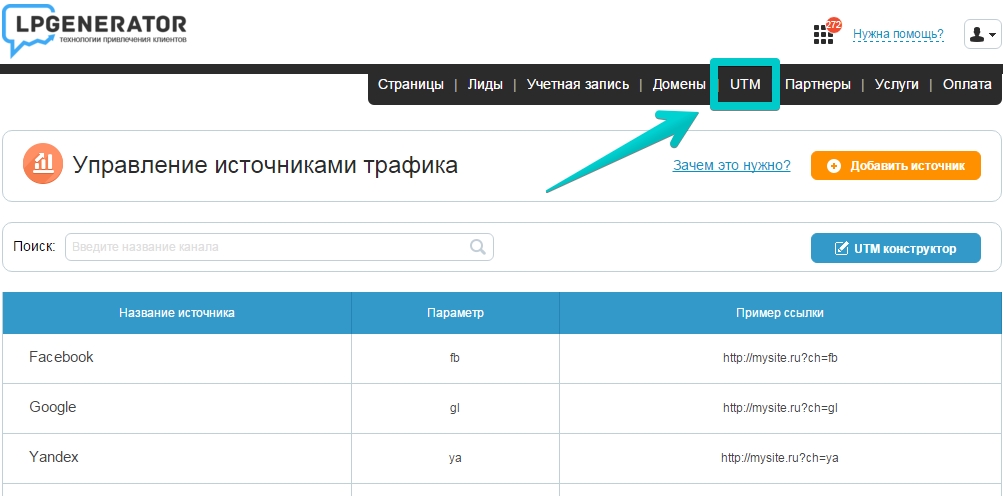Click the link example http://mysite.ru?ch=ya
The height and width of the screenshot is (496, 1003).
(780, 458)
